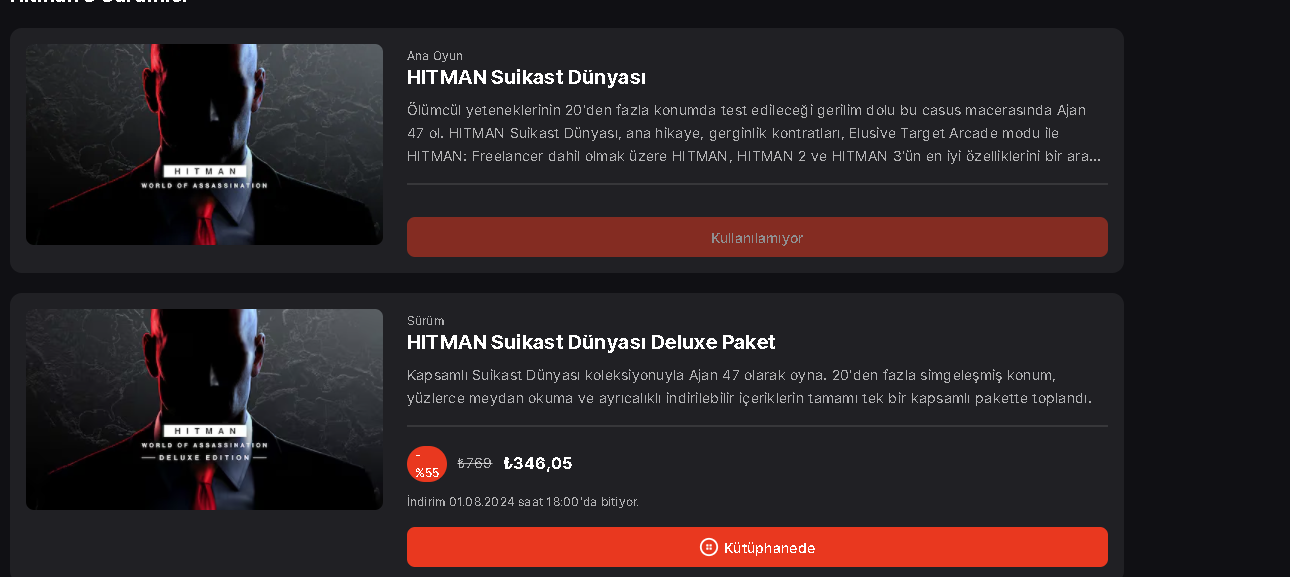The width and height of the screenshot is (1290, 577).
Task: Click the red tie on the Deluxe Paket cover
Action: click(205, 489)
